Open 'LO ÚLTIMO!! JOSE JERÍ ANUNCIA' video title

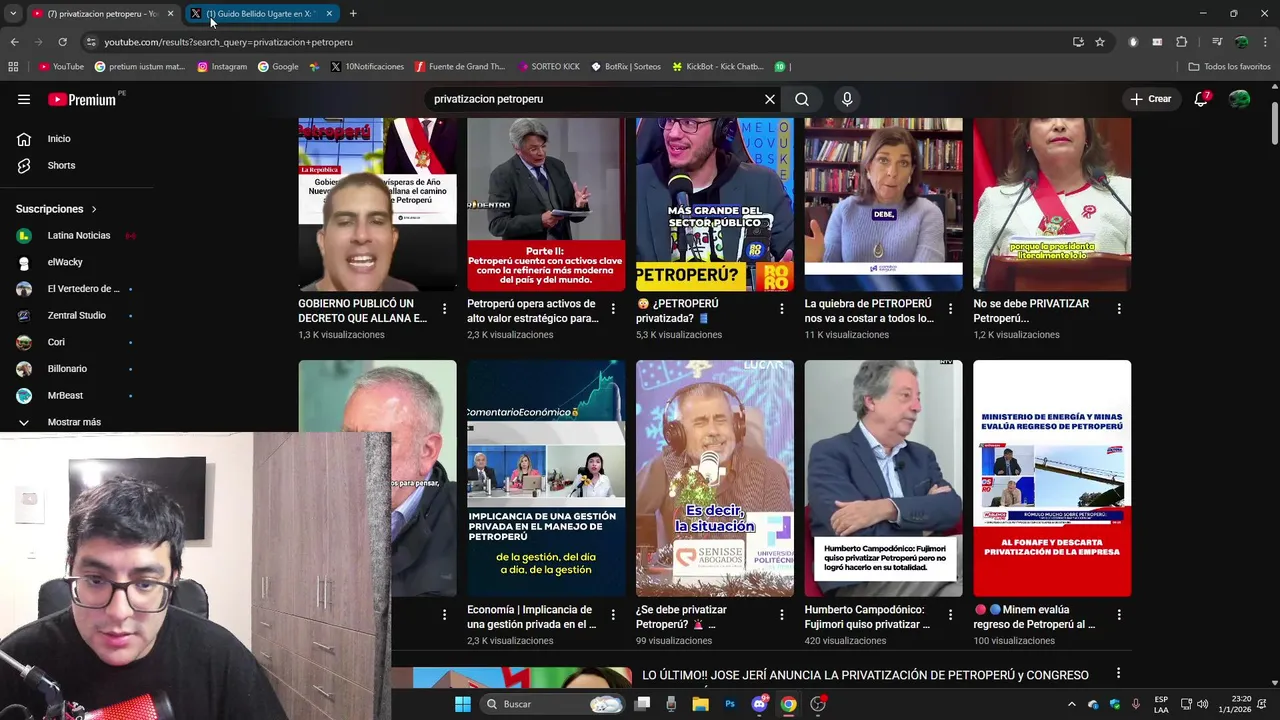pyautogui.click(x=865, y=675)
